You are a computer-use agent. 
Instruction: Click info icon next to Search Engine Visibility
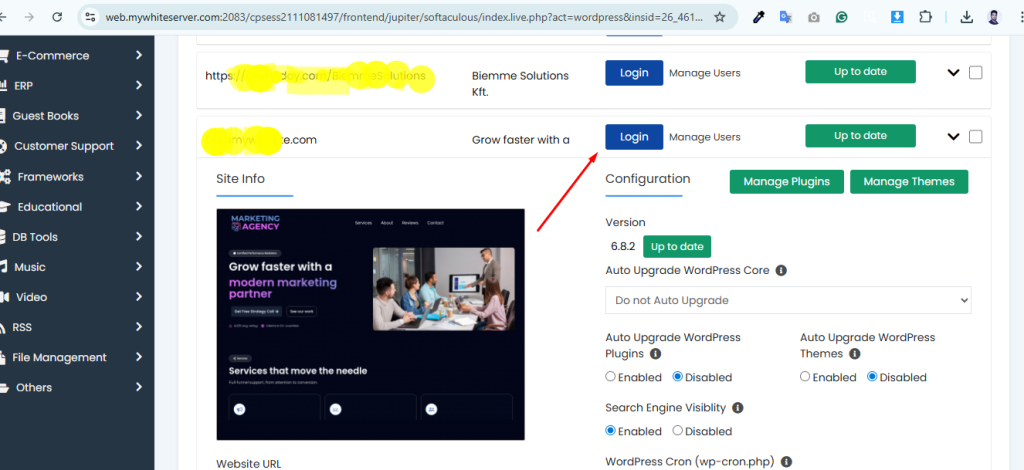click(x=737, y=408)
